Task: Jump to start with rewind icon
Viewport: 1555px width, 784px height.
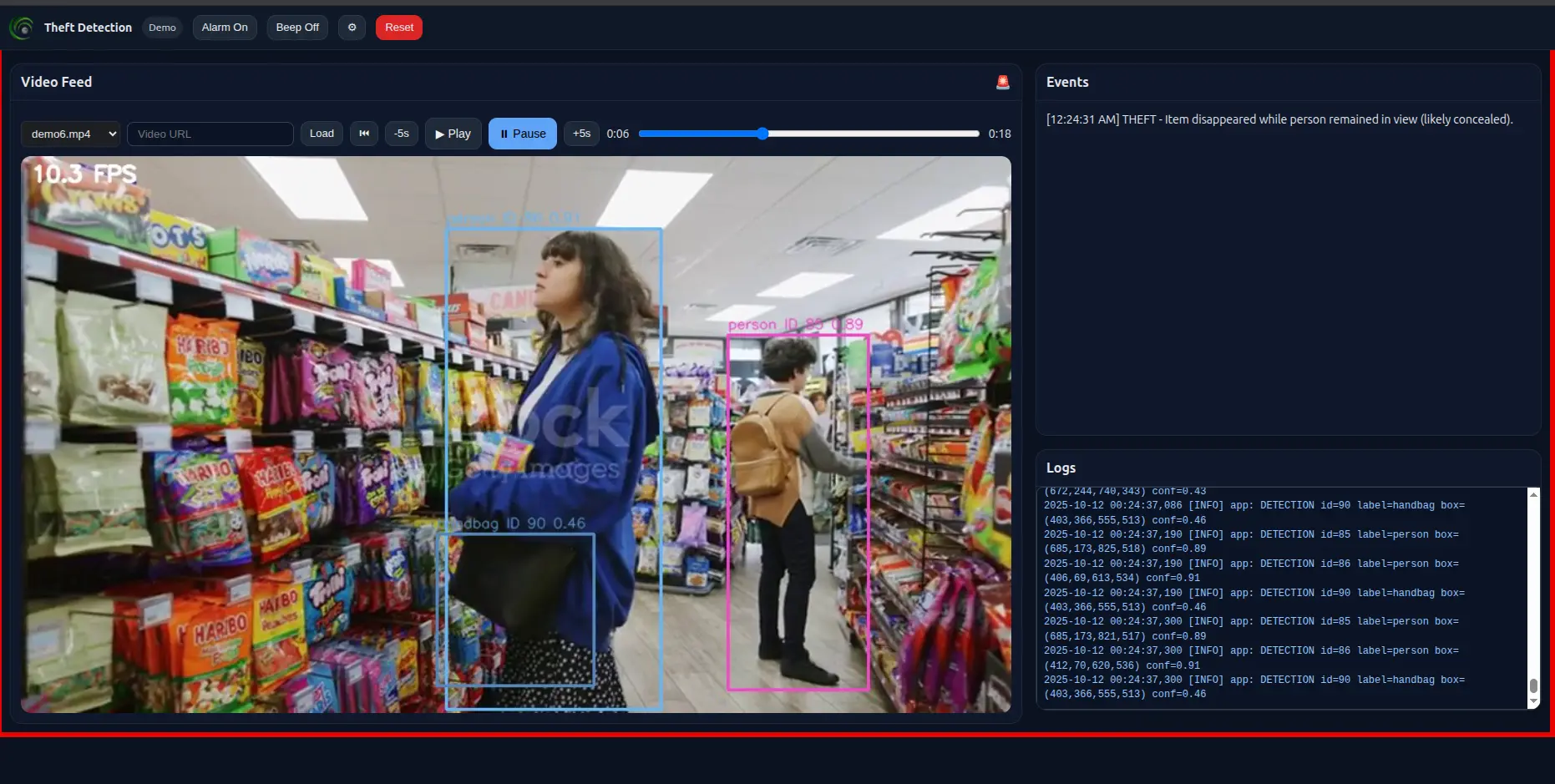Action: pyautogui.click(x=364, y=134)
